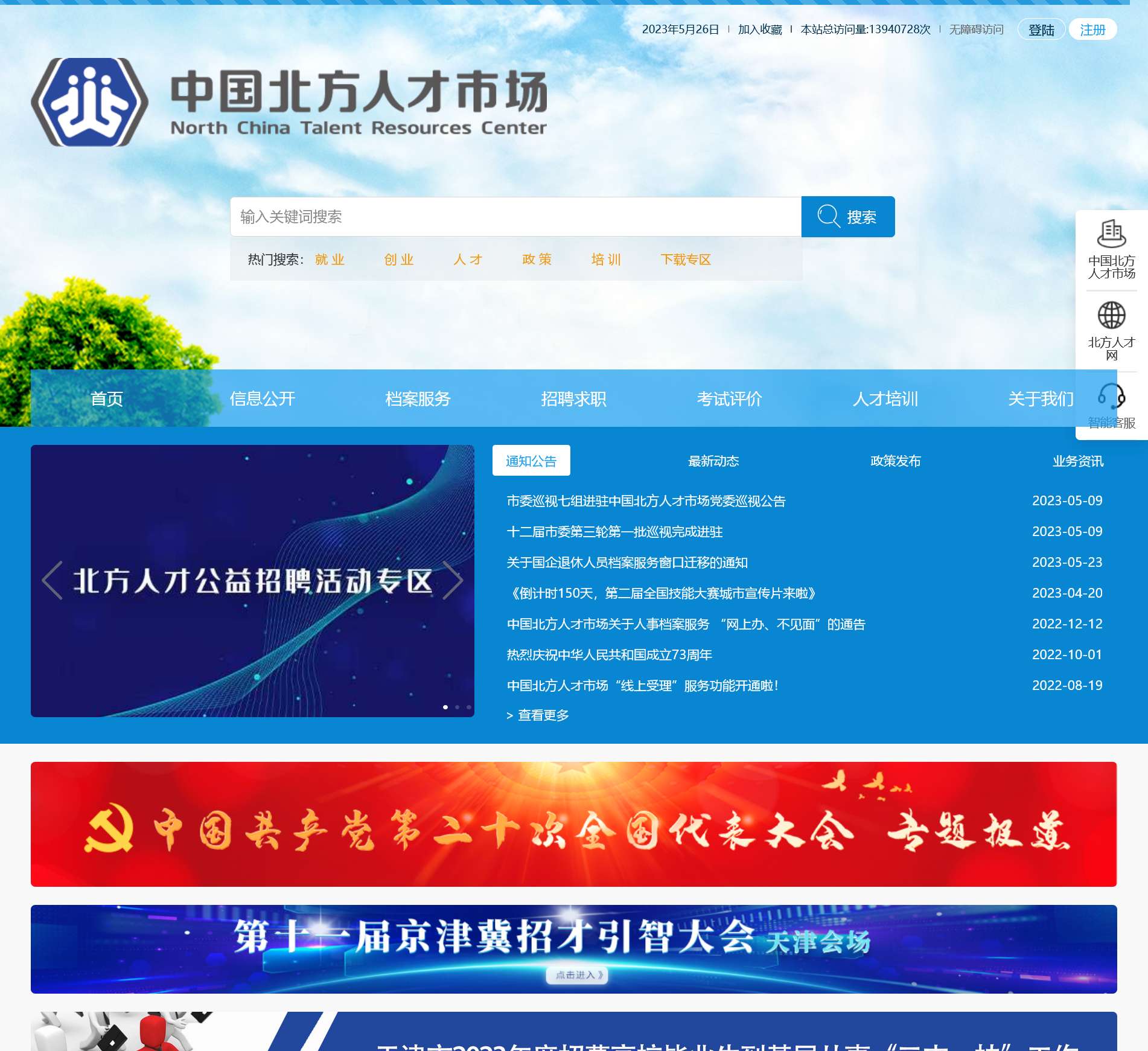
Task: Open the 招聘求职 navigation menu
Action: point(573,399)
